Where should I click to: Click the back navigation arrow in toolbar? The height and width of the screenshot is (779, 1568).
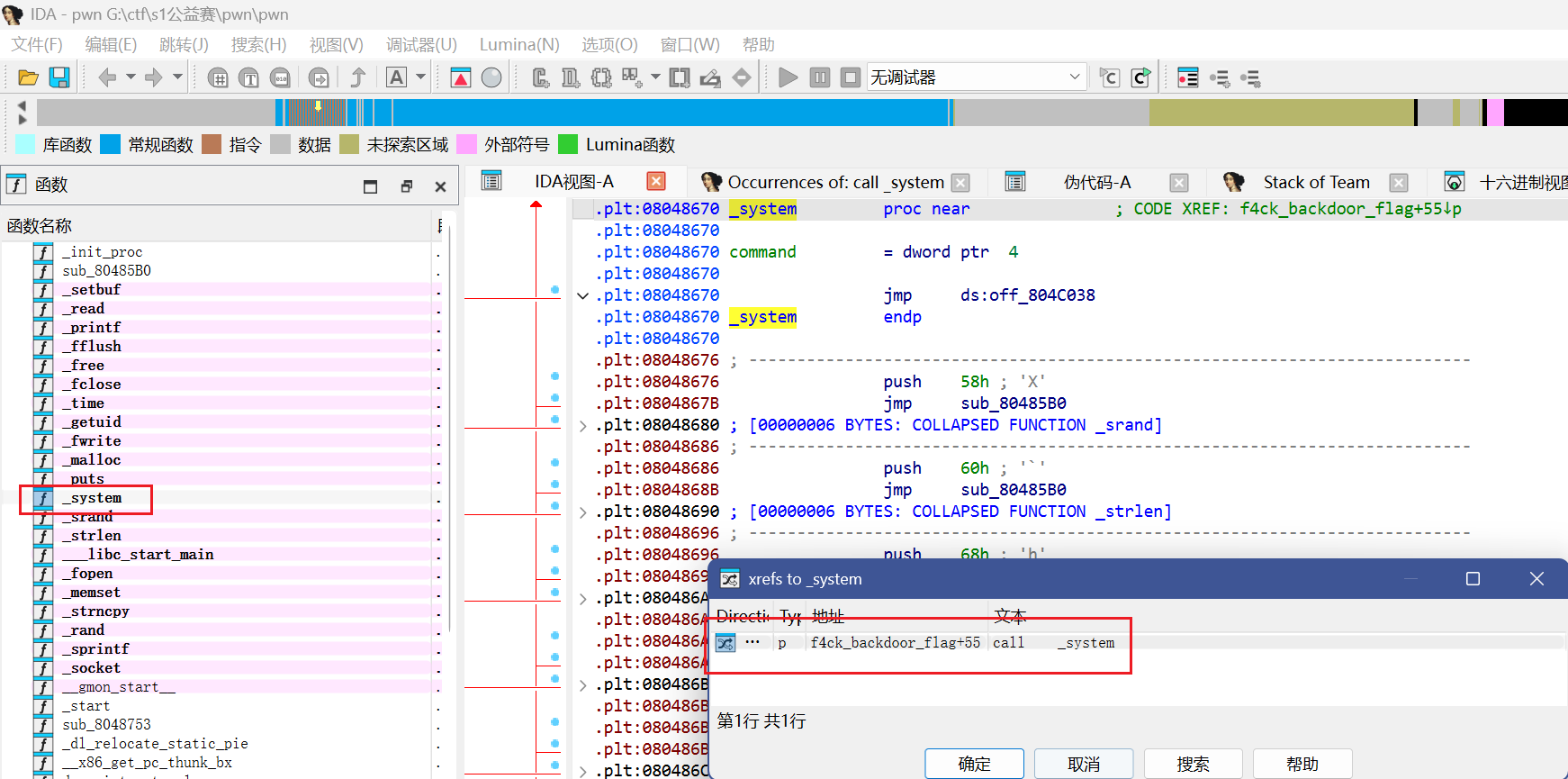point(107,77)
